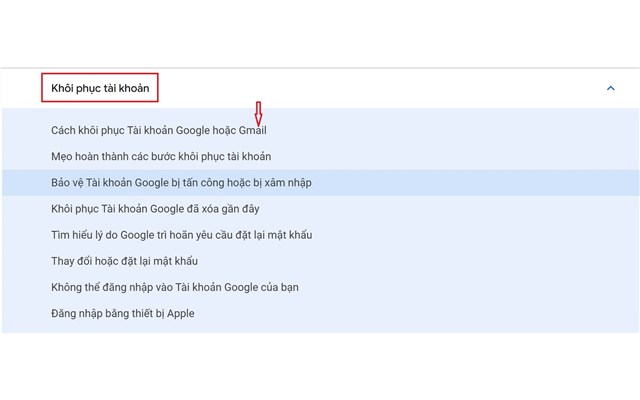Click the words 'mật khẩu' in 'Thay đổi' link
Screen dimensions: 640x400
tap(177, 261)
